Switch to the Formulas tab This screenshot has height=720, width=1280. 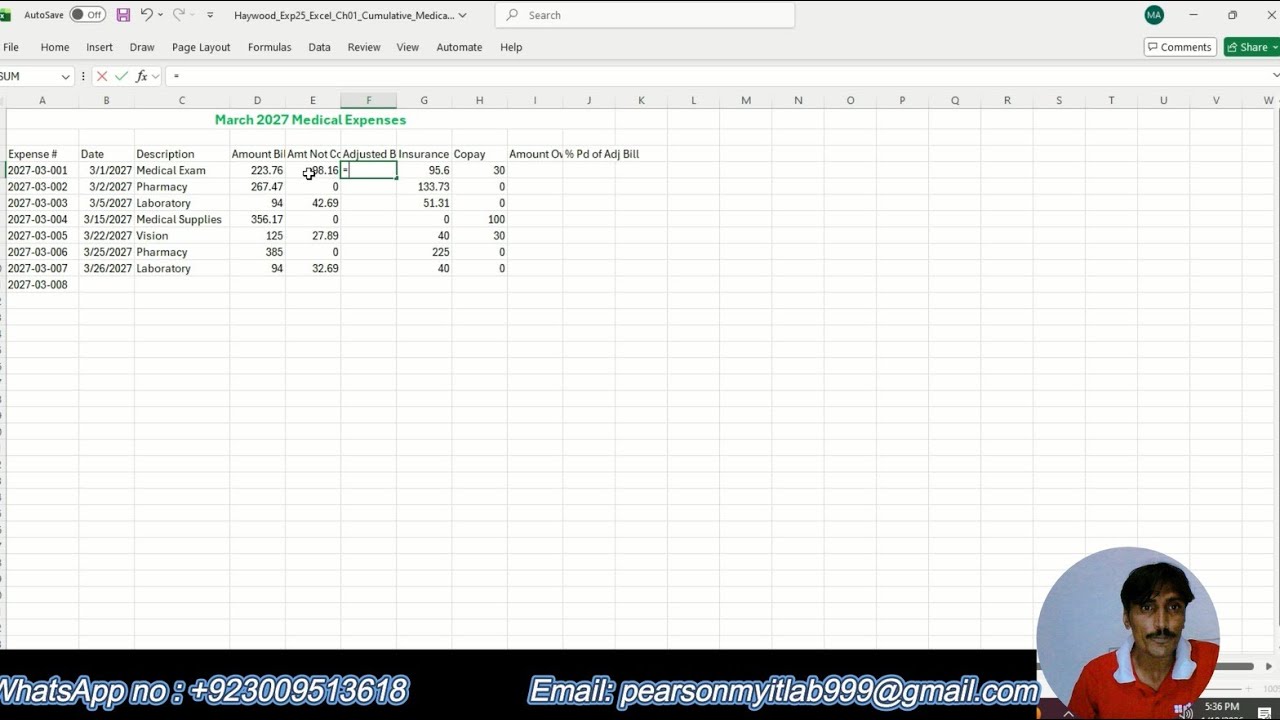[x=269, y=47]
